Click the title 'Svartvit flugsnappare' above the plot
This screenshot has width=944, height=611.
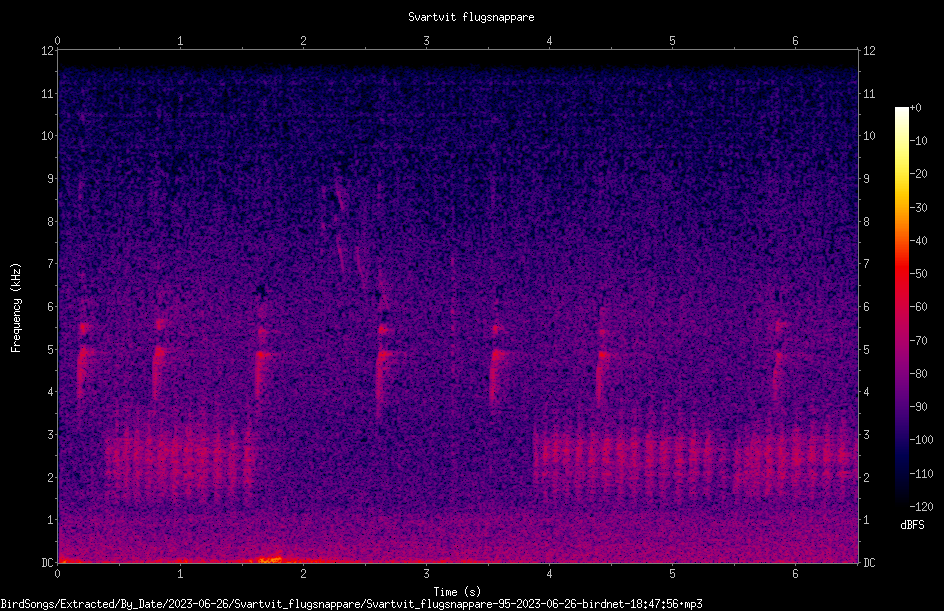click(x=471, y=17)
